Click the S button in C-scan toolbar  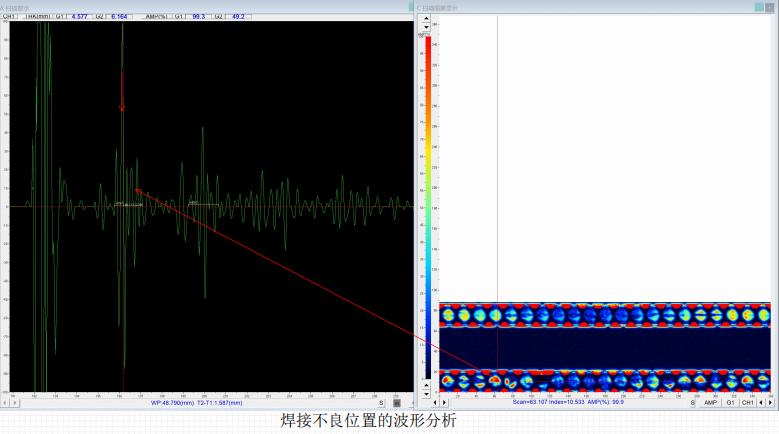[x=692, y=402]
